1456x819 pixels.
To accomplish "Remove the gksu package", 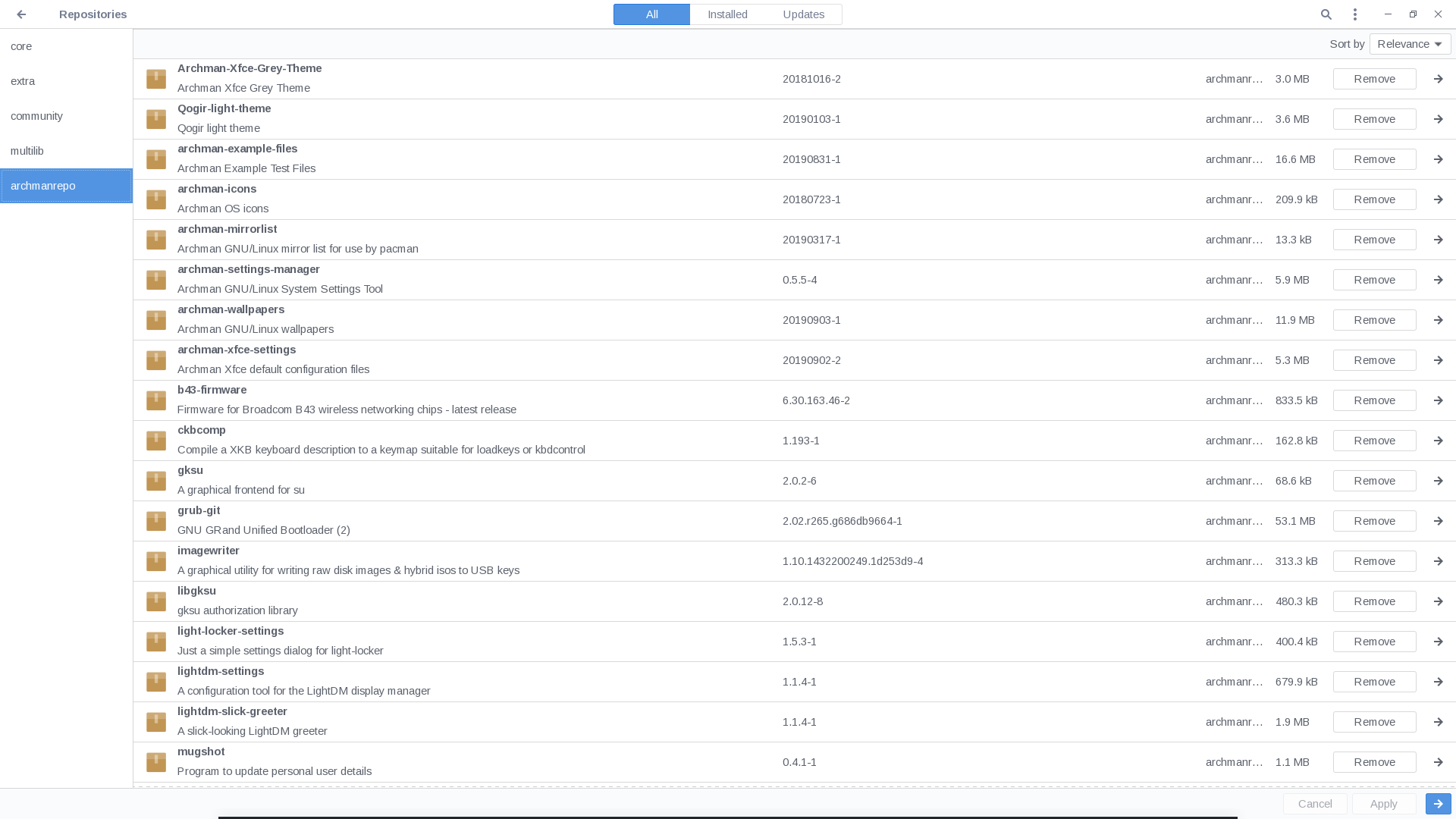I will [1374, 481].
